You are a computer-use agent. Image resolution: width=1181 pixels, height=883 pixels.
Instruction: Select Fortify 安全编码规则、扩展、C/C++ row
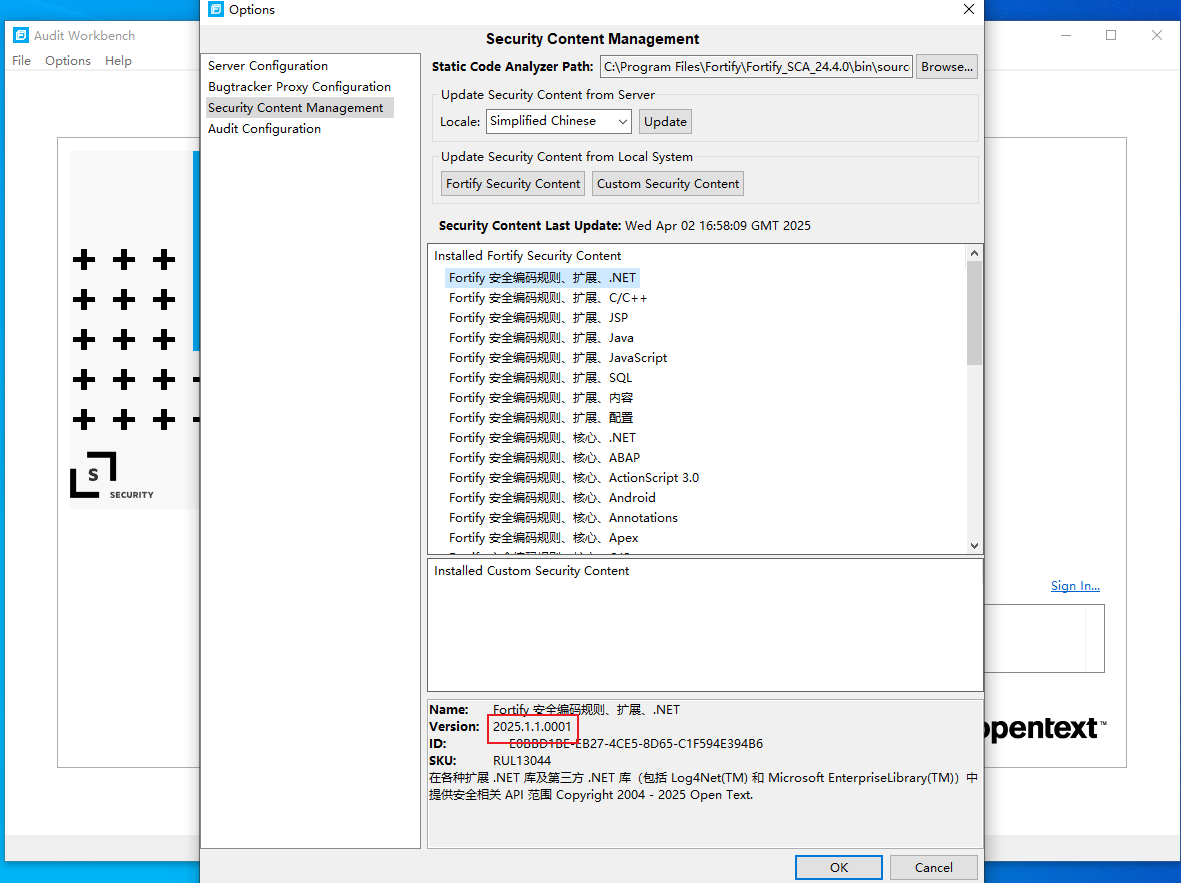click(x=548, y=298)
